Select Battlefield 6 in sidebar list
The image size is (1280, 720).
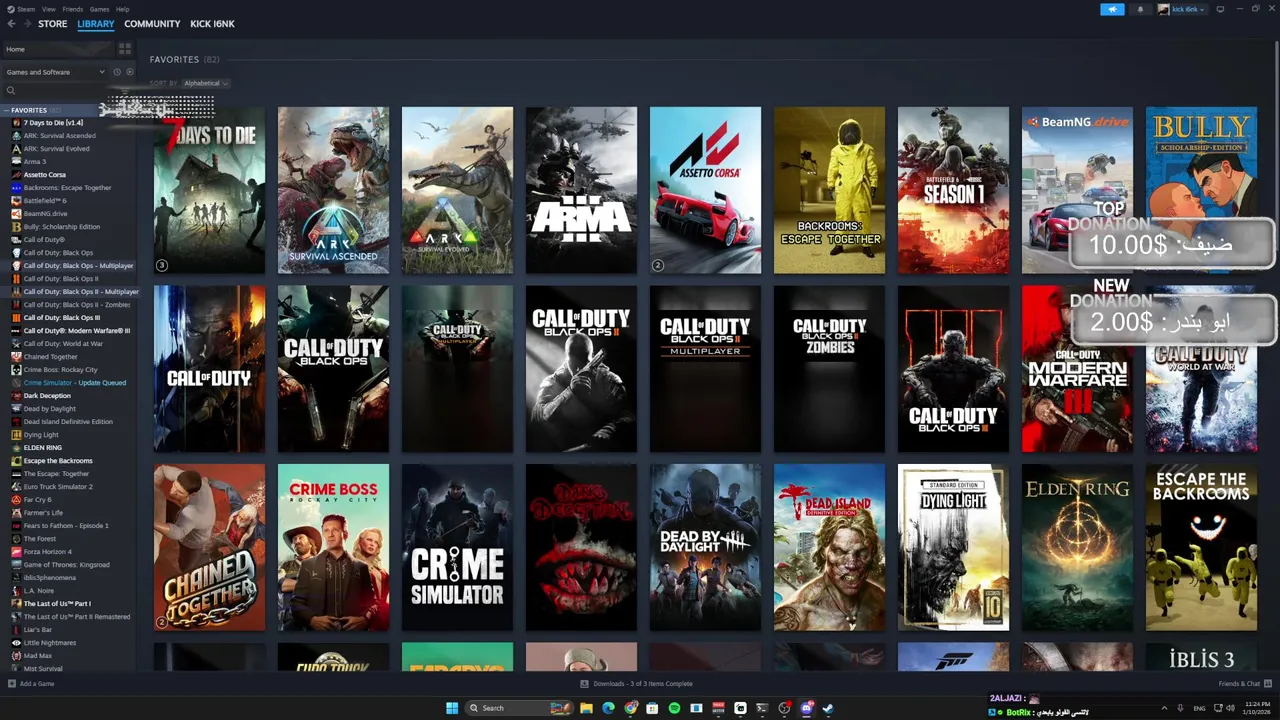[x=45, y=201]
